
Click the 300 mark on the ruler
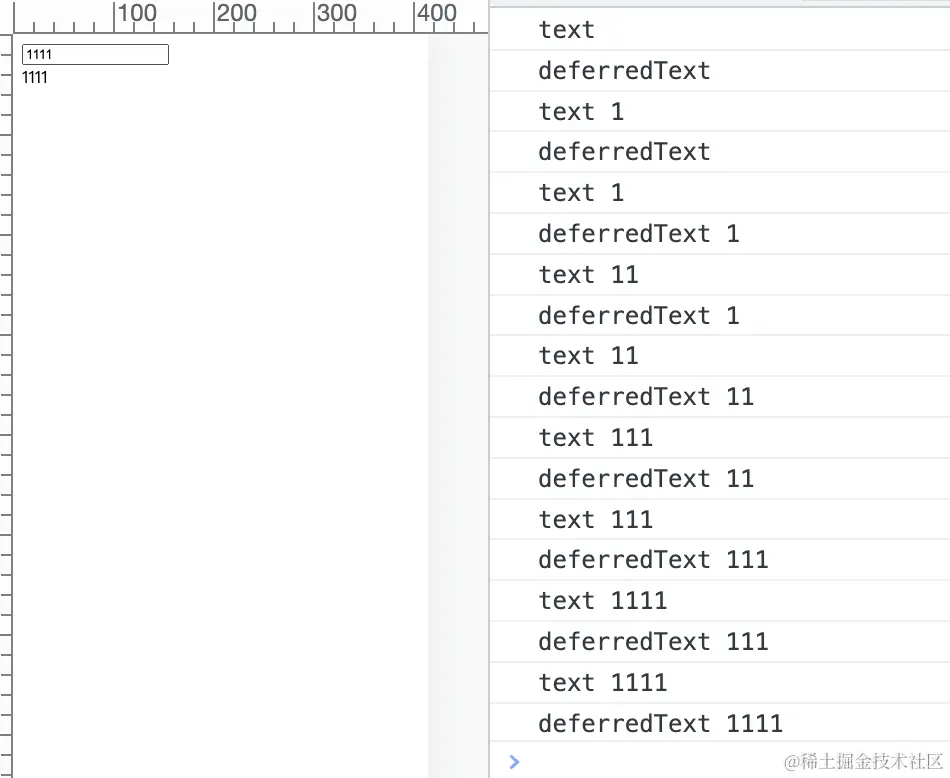tap(336, 14)
